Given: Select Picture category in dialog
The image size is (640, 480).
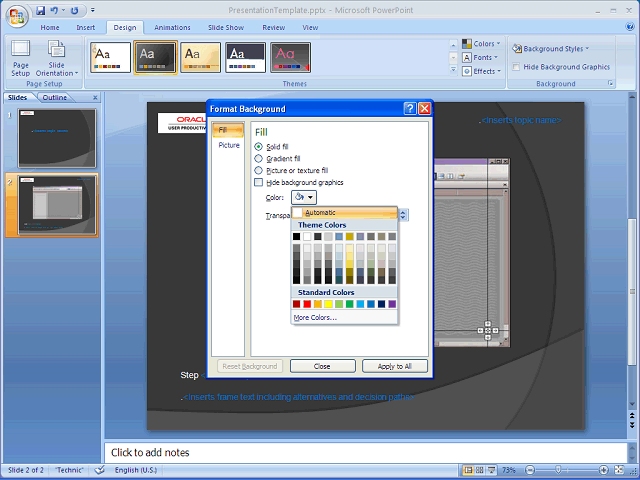Looking at the screenshot, I should pyautogui.click(x=229, y=145).
